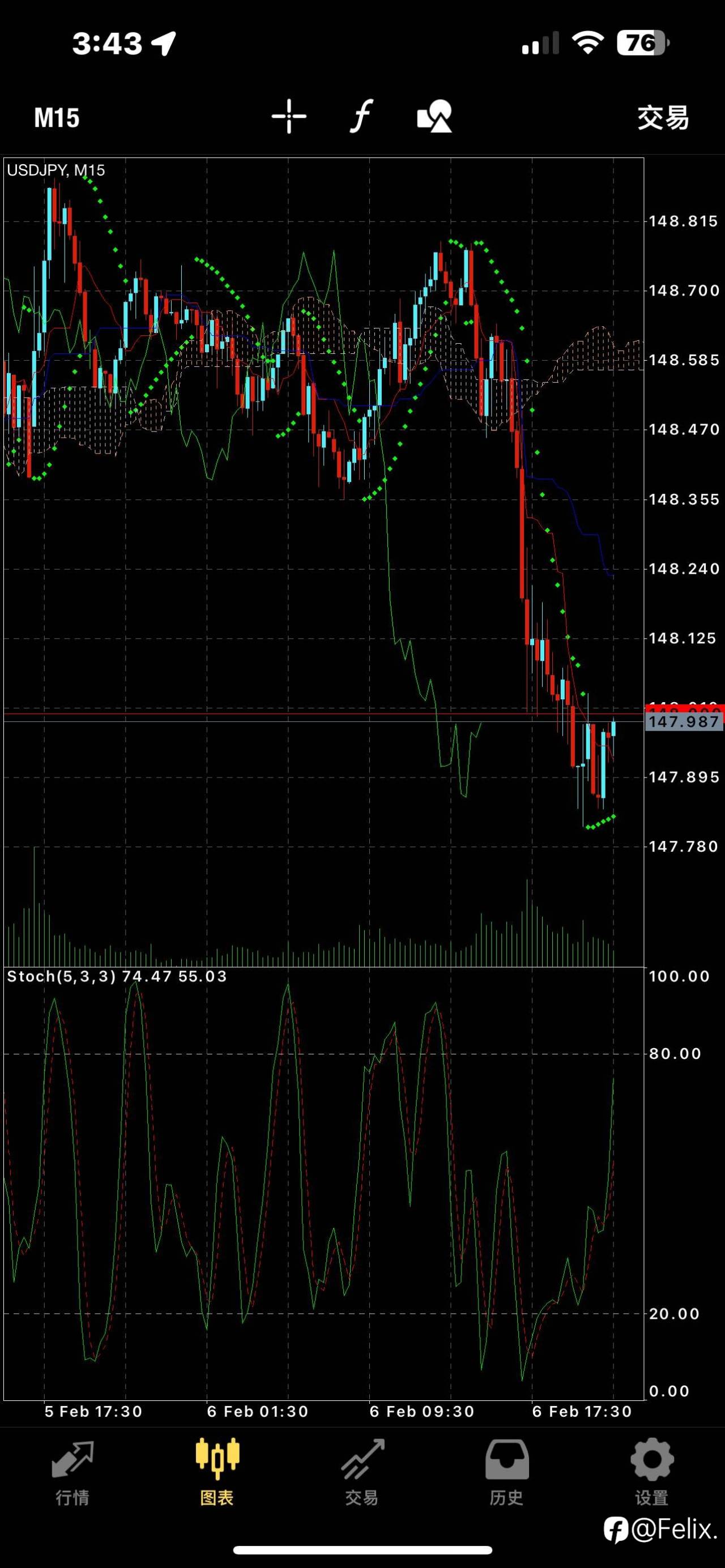Tap the 148.470 price axis label
The height and width of the screenshot is (1568, 725).
pyautogui.click(x=684, y=430)
